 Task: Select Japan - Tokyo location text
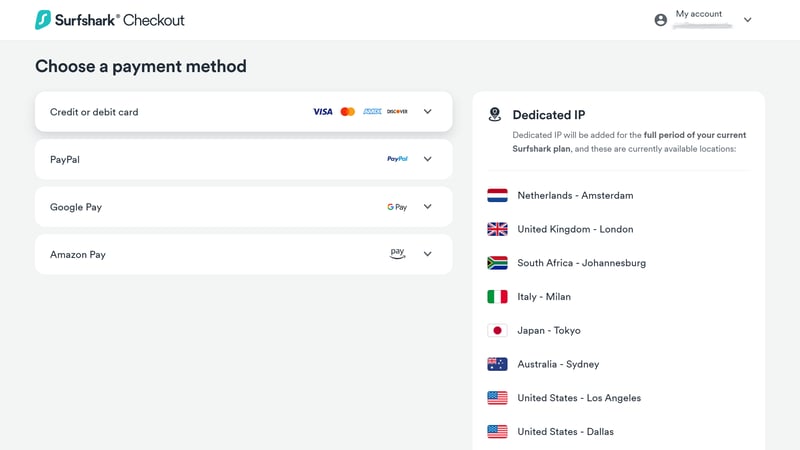[549, 330]
